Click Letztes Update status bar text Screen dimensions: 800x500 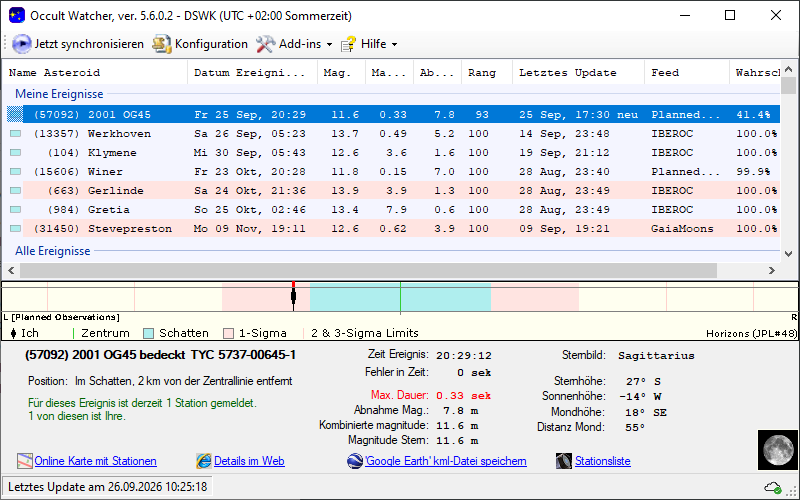coord(108,487)
